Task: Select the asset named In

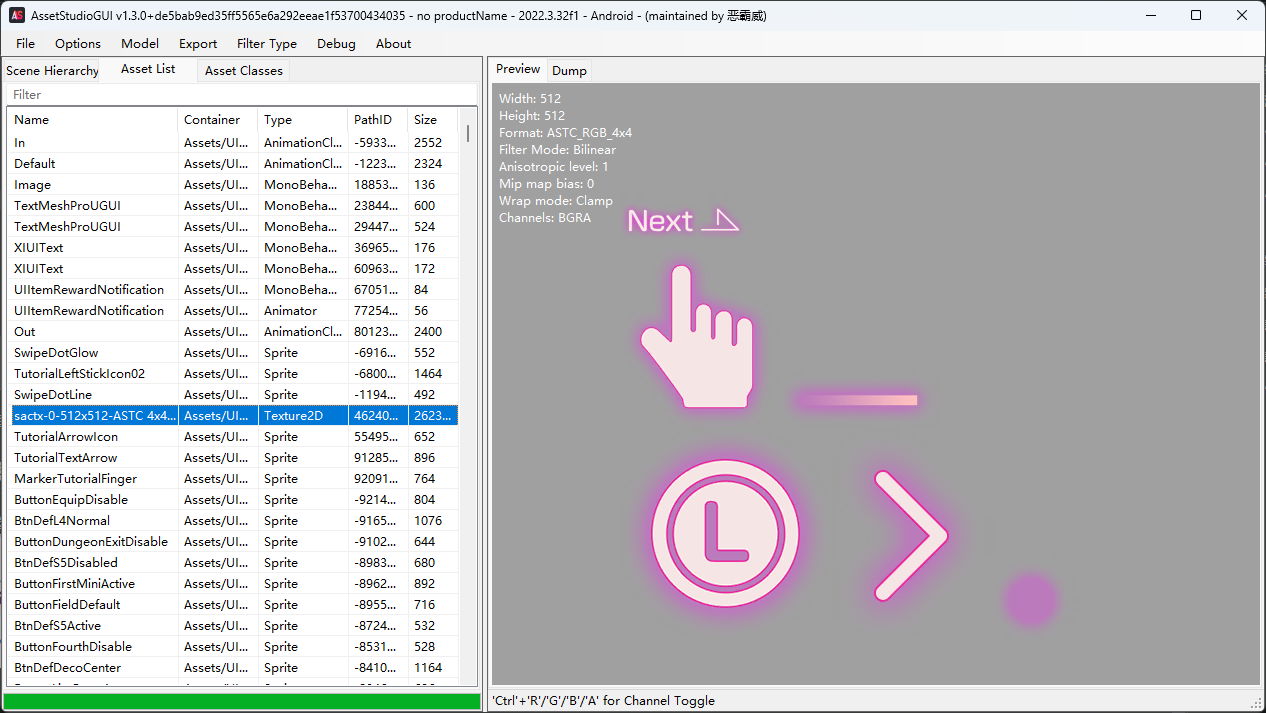Action: pyautogui.click(x=235, y=143)
